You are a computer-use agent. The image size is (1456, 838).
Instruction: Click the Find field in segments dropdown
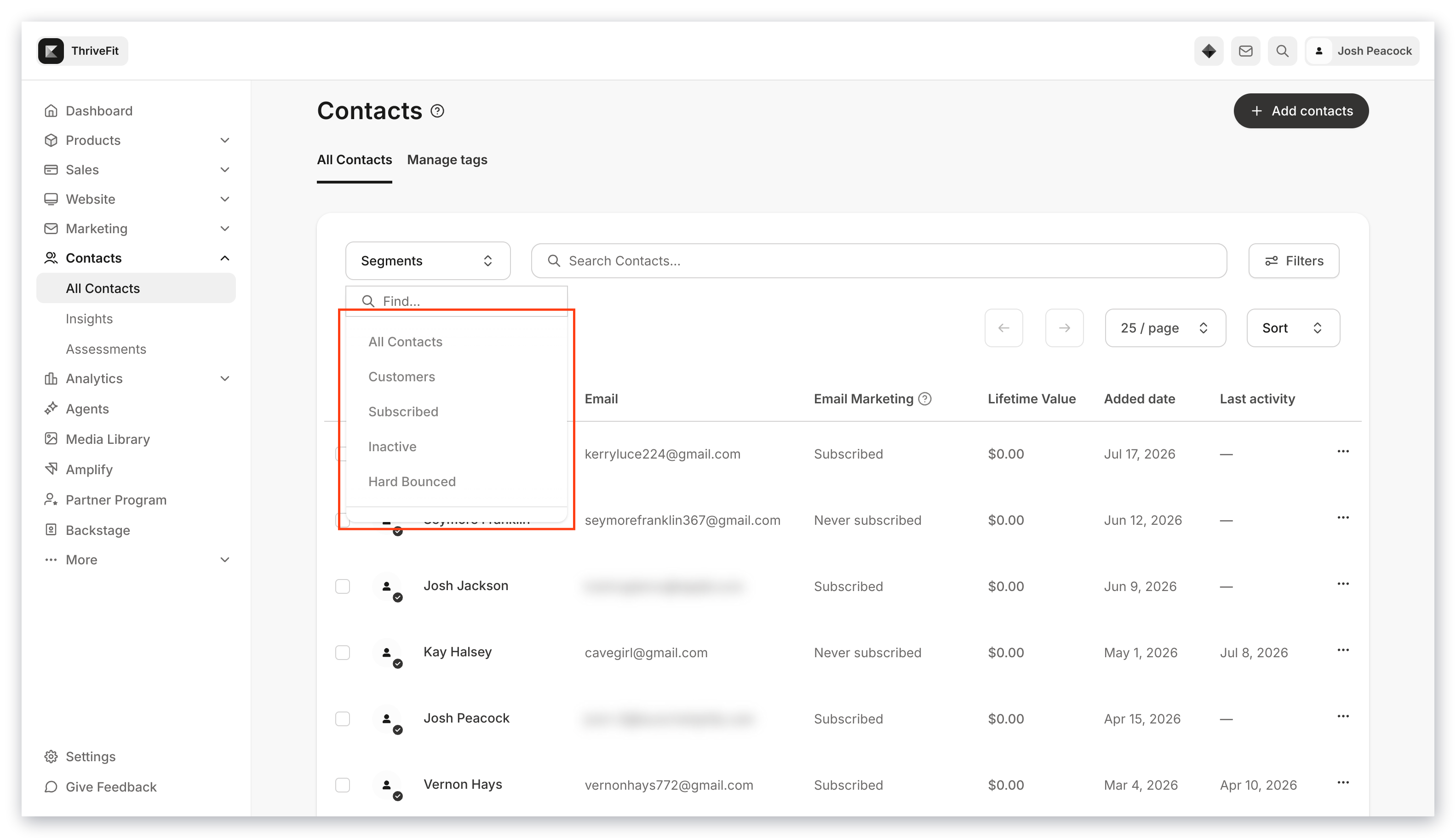point(457,301)
